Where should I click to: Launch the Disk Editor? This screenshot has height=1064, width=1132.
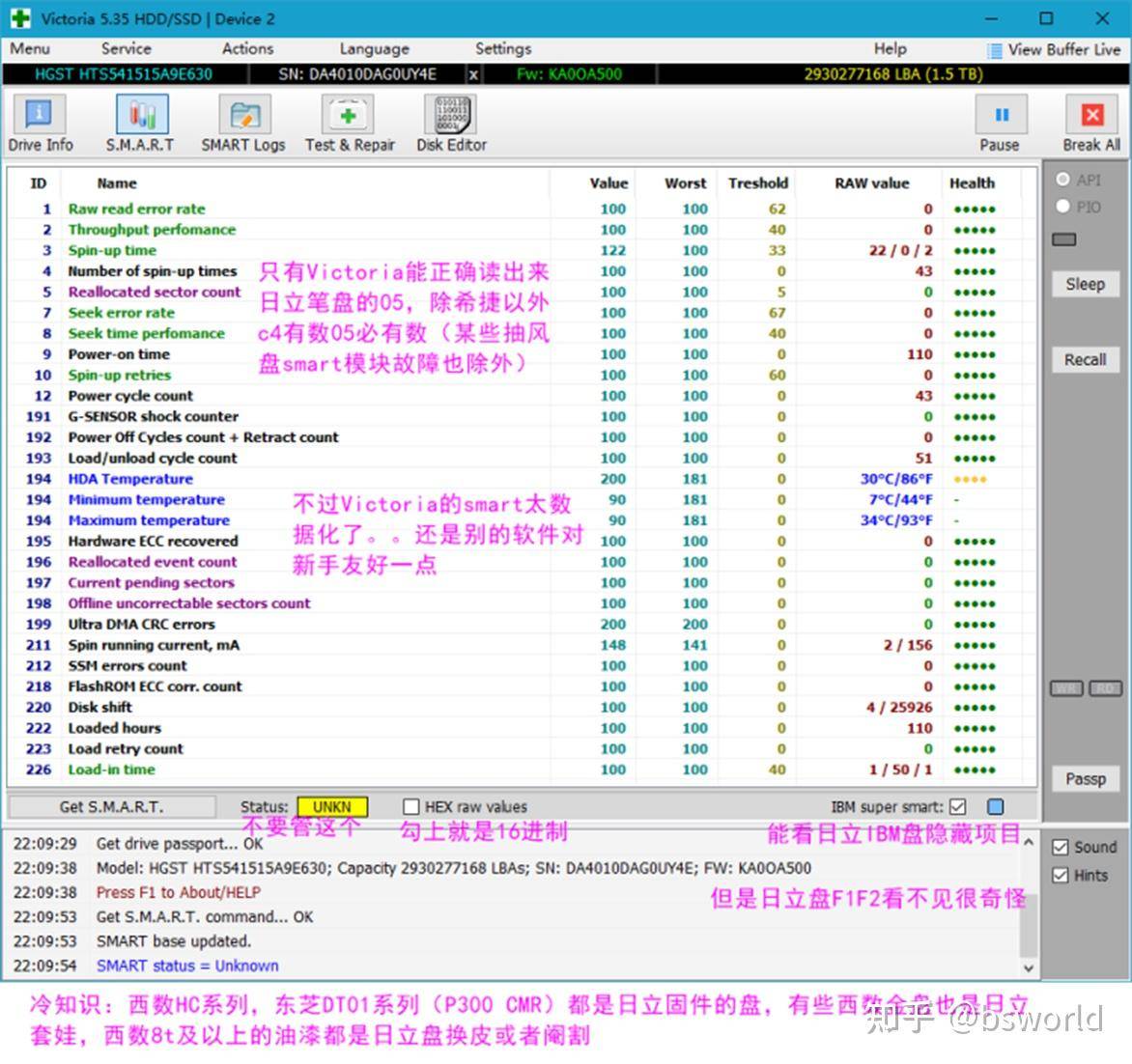(x=452, y=123)
